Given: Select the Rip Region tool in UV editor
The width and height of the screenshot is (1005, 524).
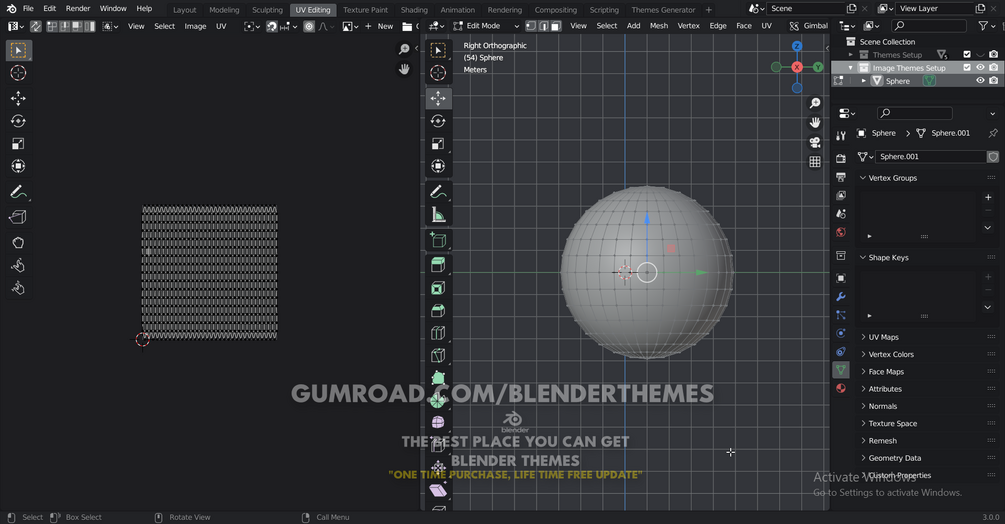Looking at the screenshot, I should pyautogui.click(x=18, y=217).
